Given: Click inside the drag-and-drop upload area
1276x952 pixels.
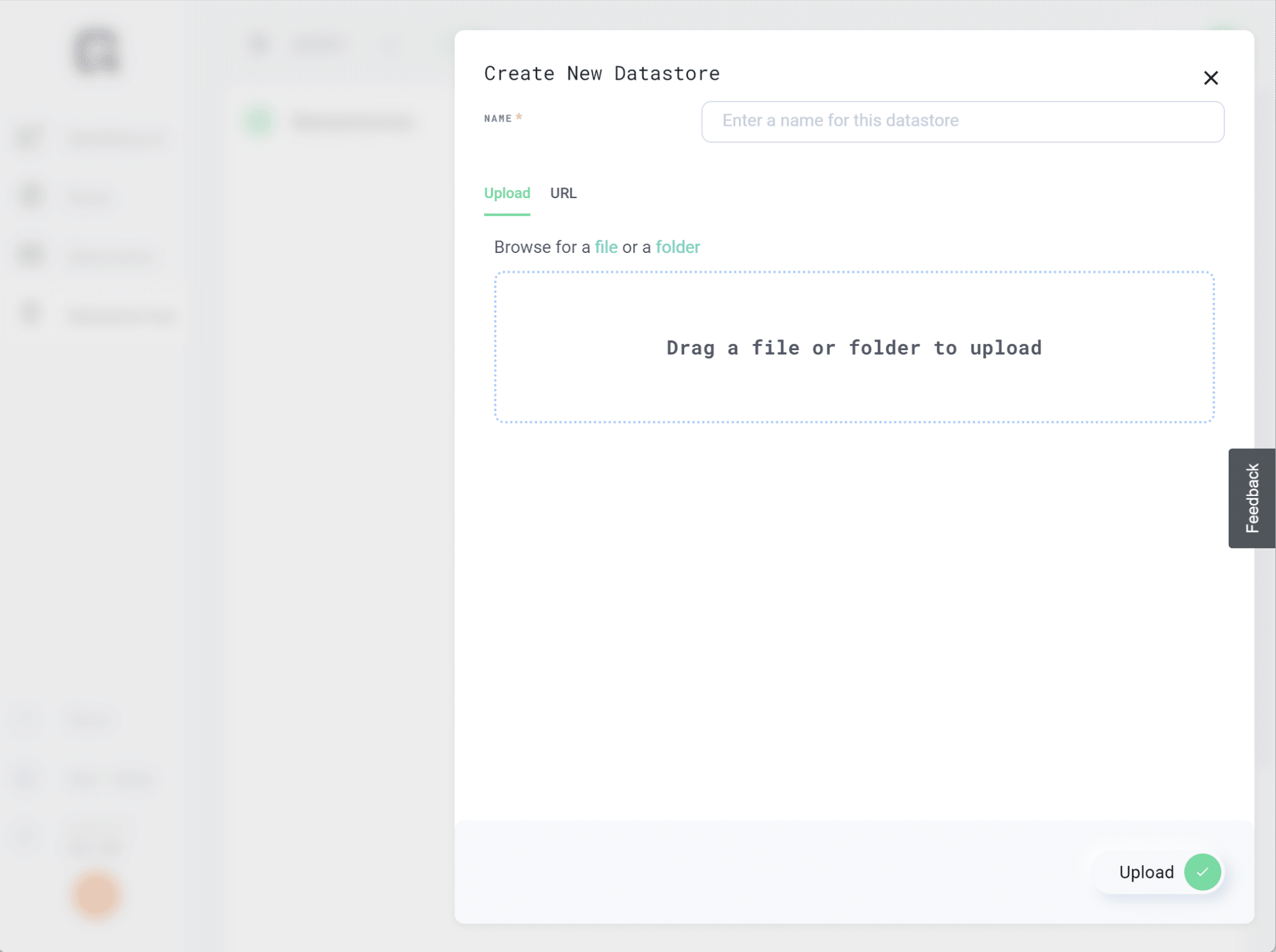Looking at the screenshot, I should click(x=854, y=347).
